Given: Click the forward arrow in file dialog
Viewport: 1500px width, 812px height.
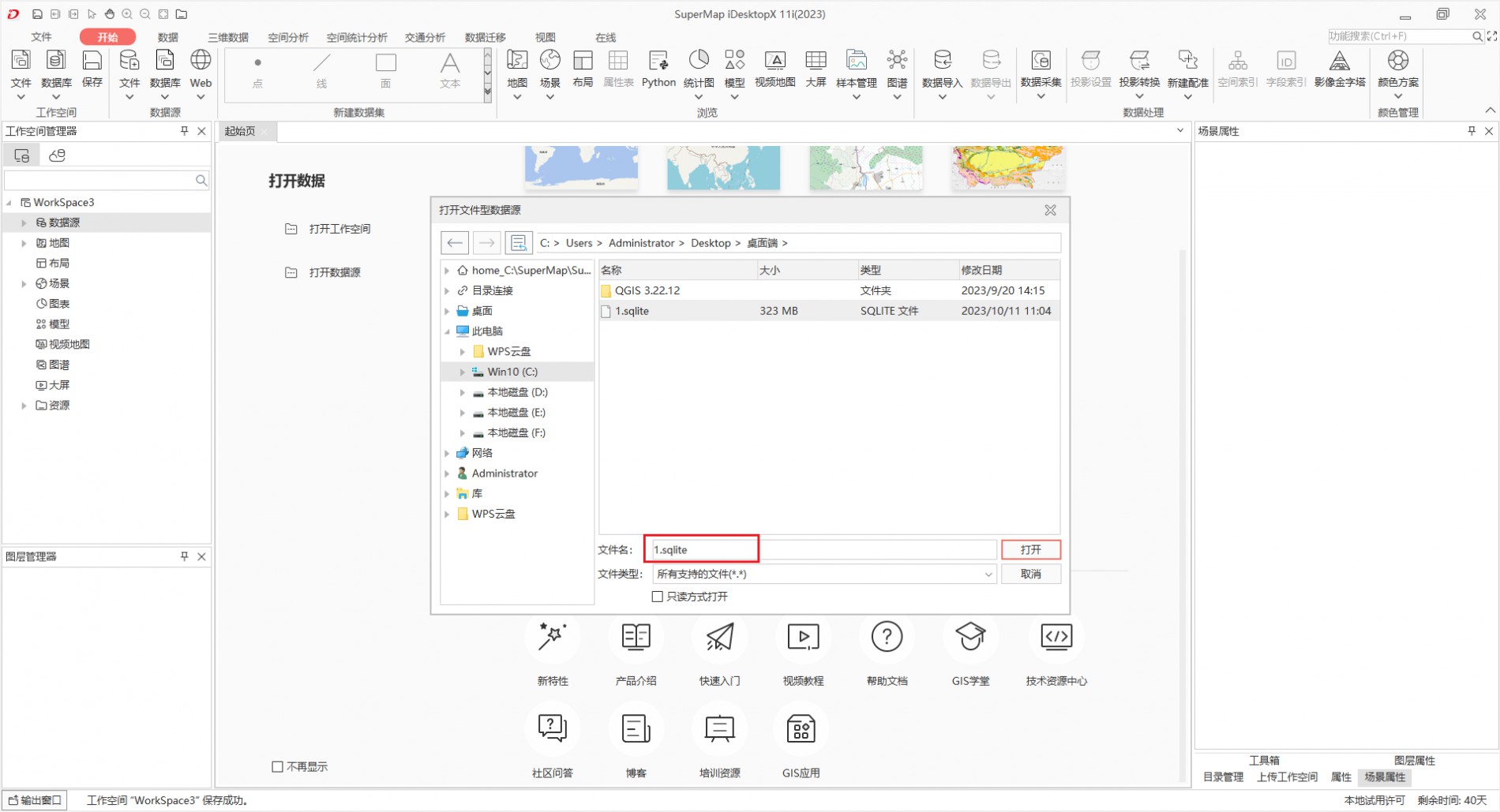Looking at the screenshot, I should (487, 243).
